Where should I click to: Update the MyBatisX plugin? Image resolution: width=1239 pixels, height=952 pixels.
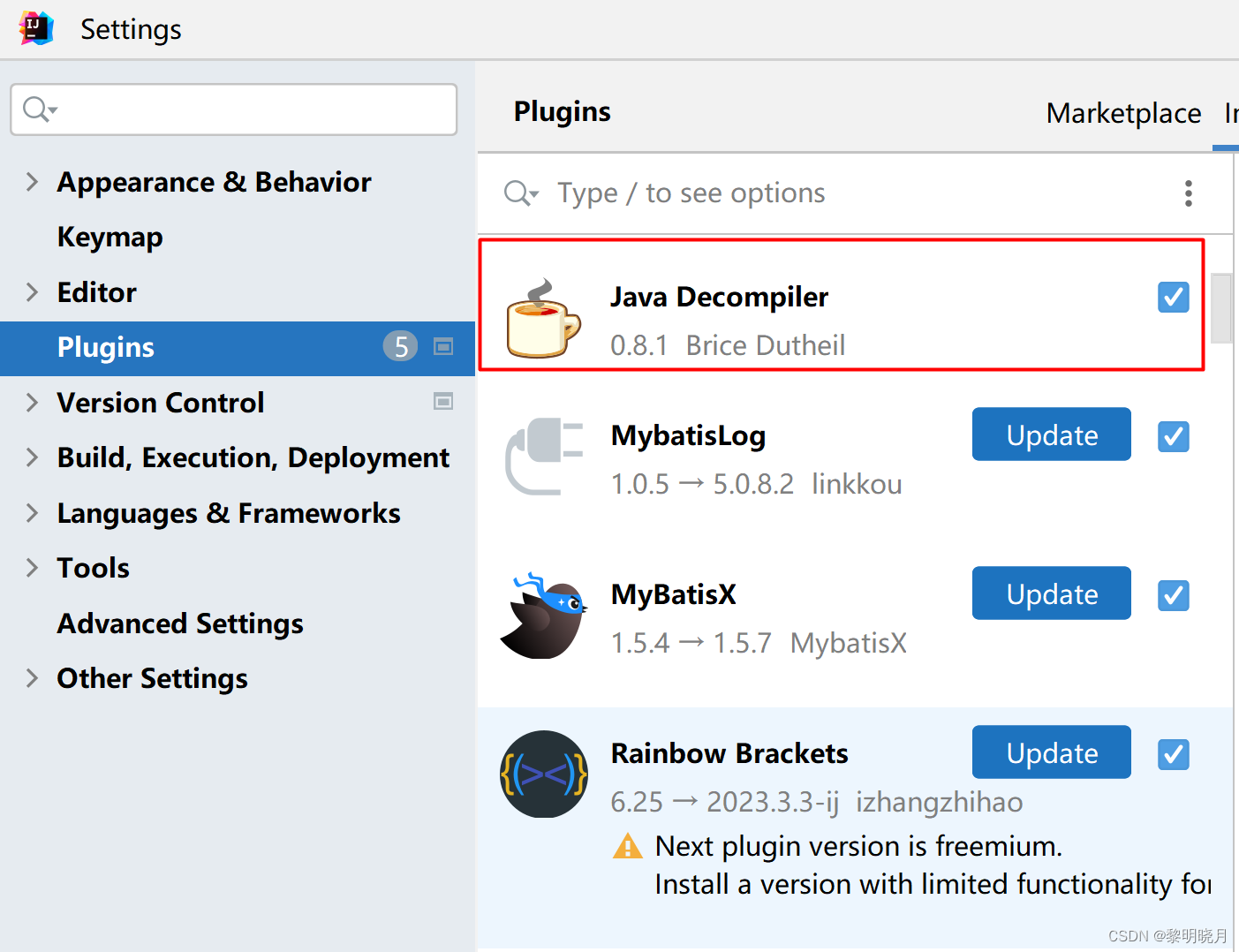[1052, 593]
